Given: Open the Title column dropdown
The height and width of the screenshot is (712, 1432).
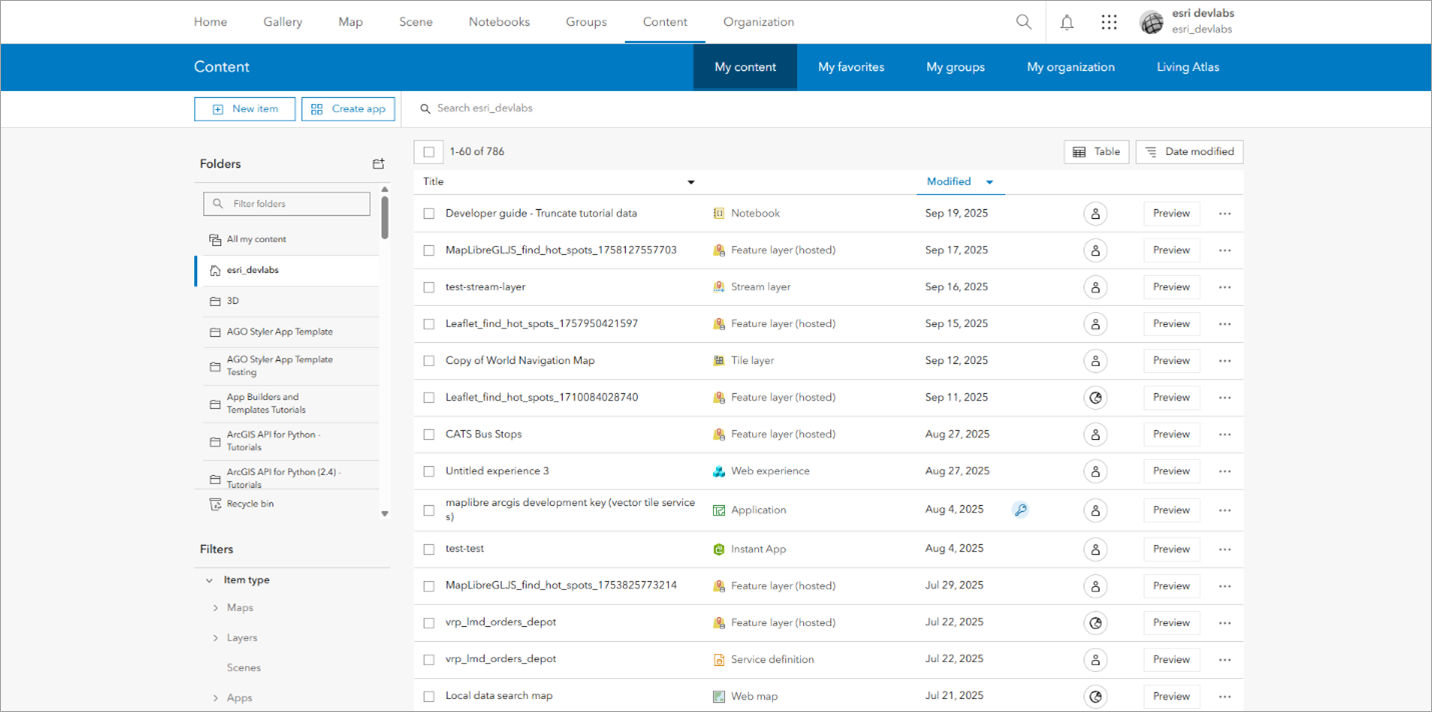Looking at the screenshot, I should click(x=690, y=182).
